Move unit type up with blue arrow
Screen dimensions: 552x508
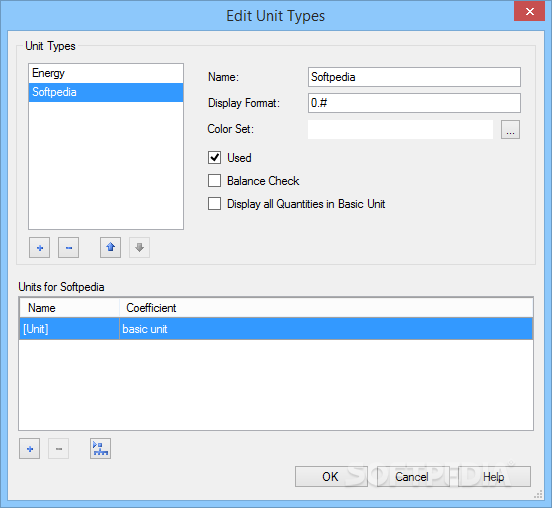pyautogui.click(x=111, y=247)
